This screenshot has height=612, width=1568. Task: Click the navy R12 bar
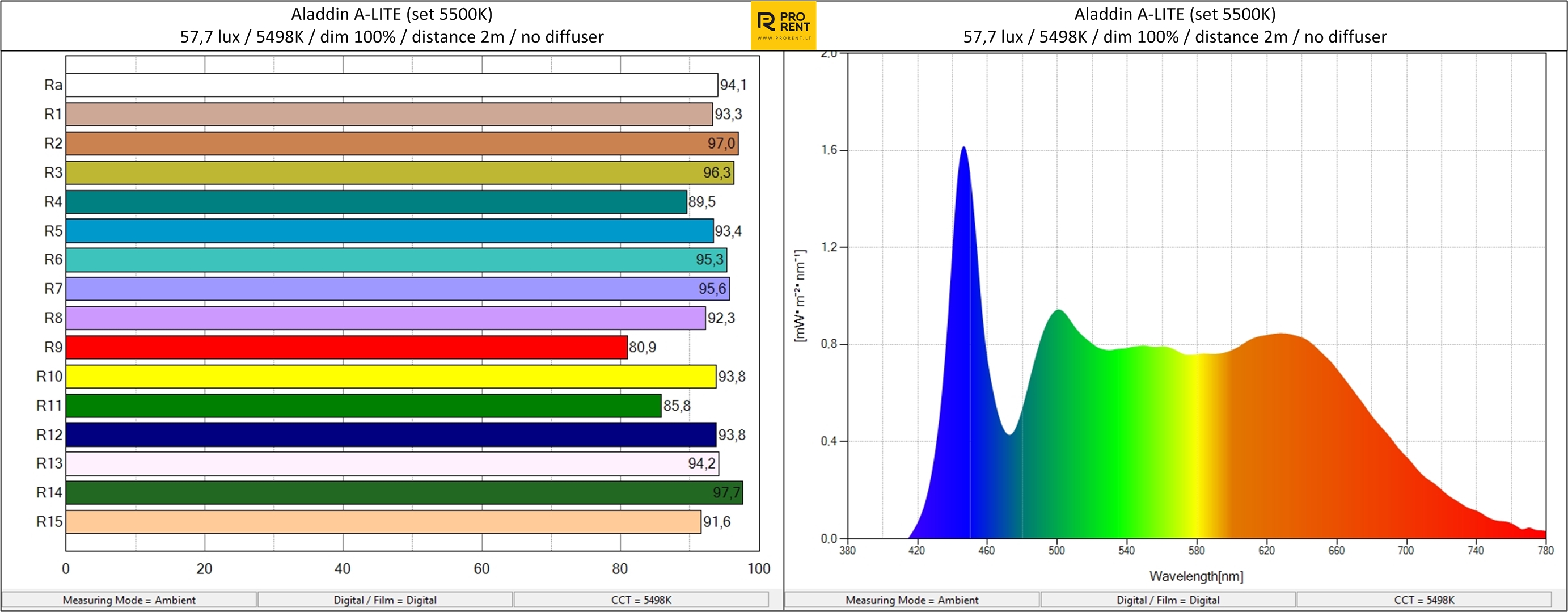[391, 435]
